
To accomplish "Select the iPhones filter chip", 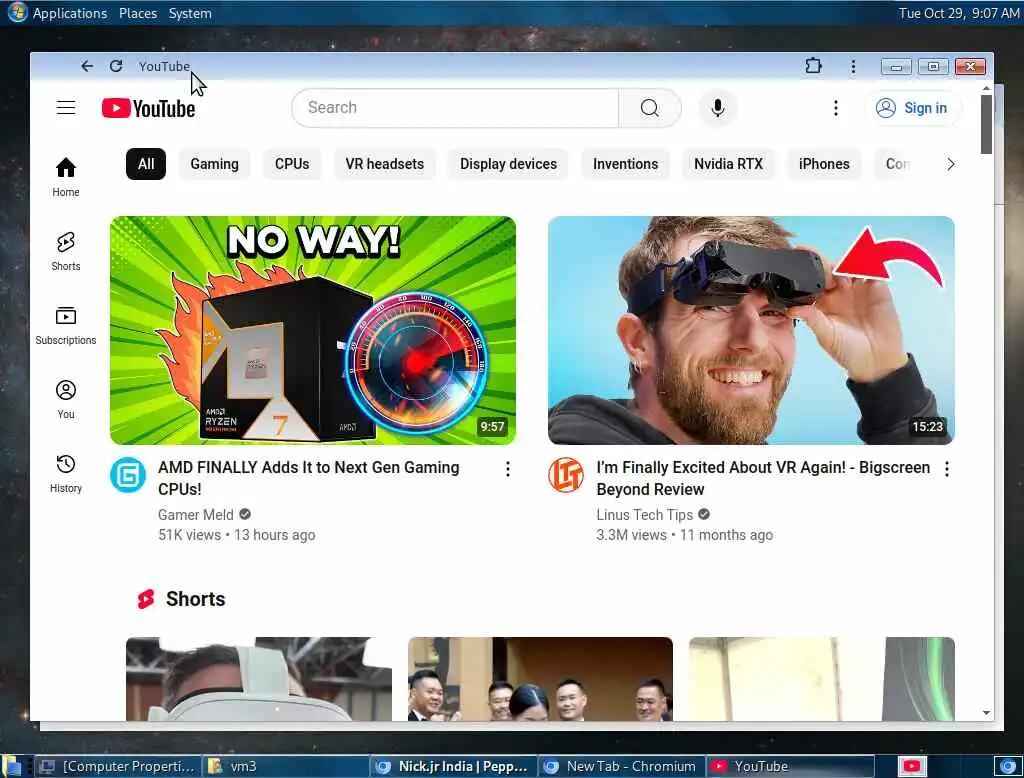I will click(x=824, y=164).
